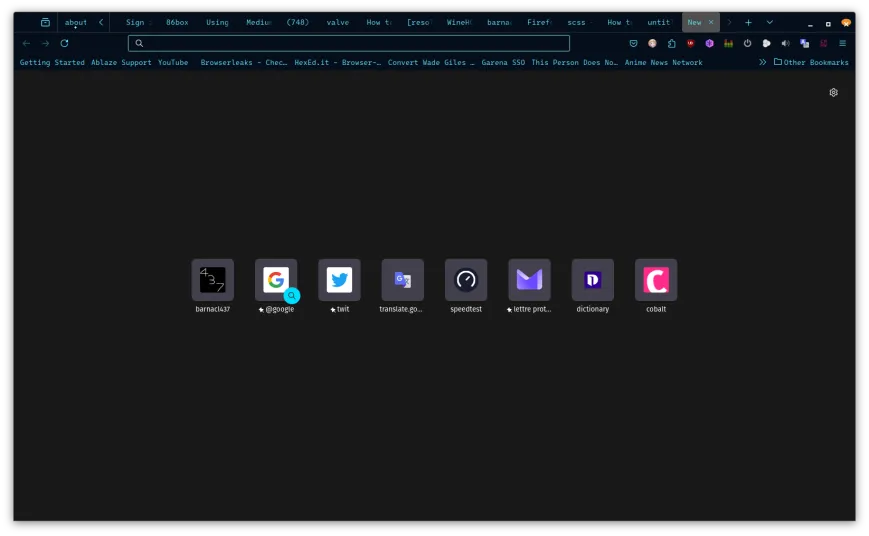Open YouTube bookmark

pyautogui.click(x=173, y=63)
